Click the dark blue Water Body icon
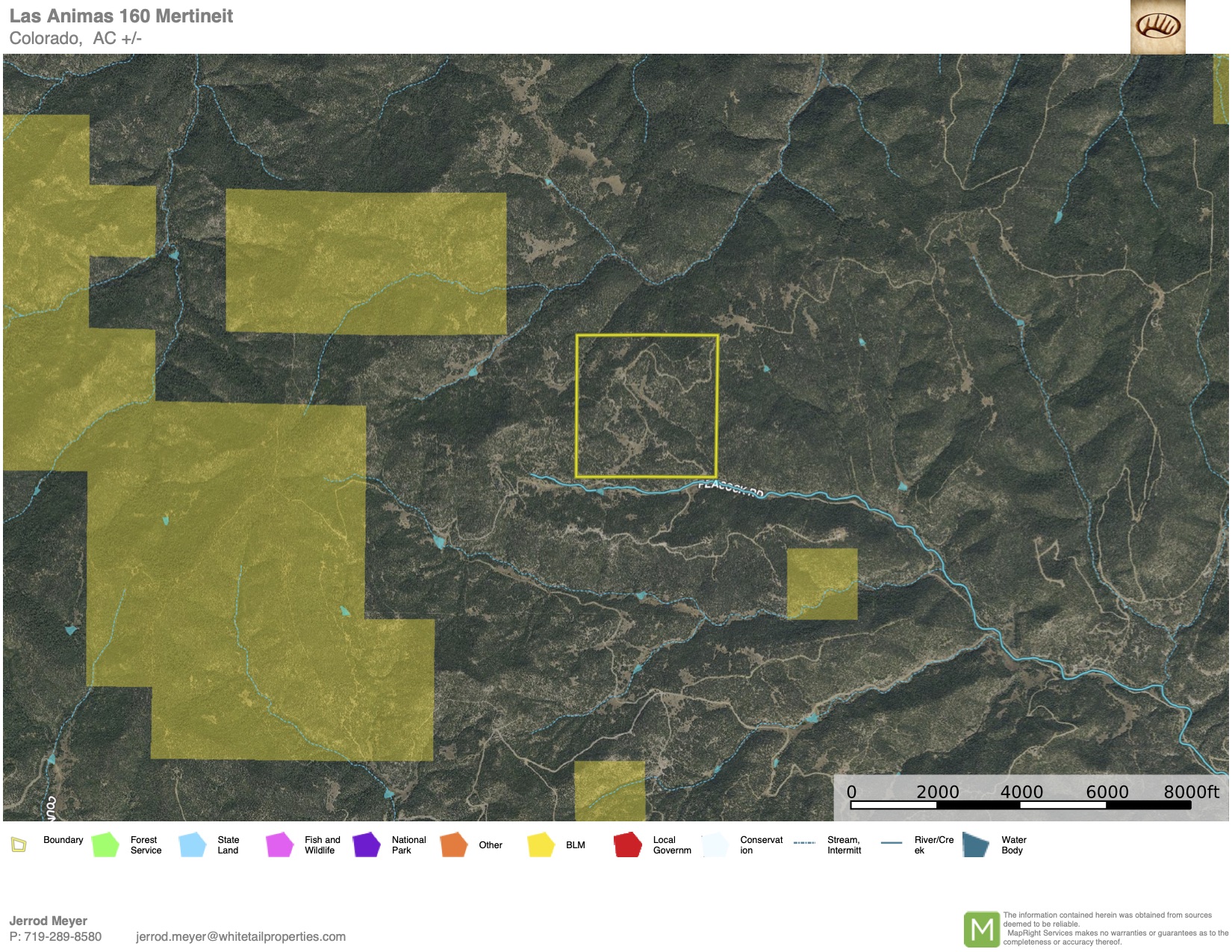Image resolution: width=1232 pixels, height=952 pixels. (975, 844)
